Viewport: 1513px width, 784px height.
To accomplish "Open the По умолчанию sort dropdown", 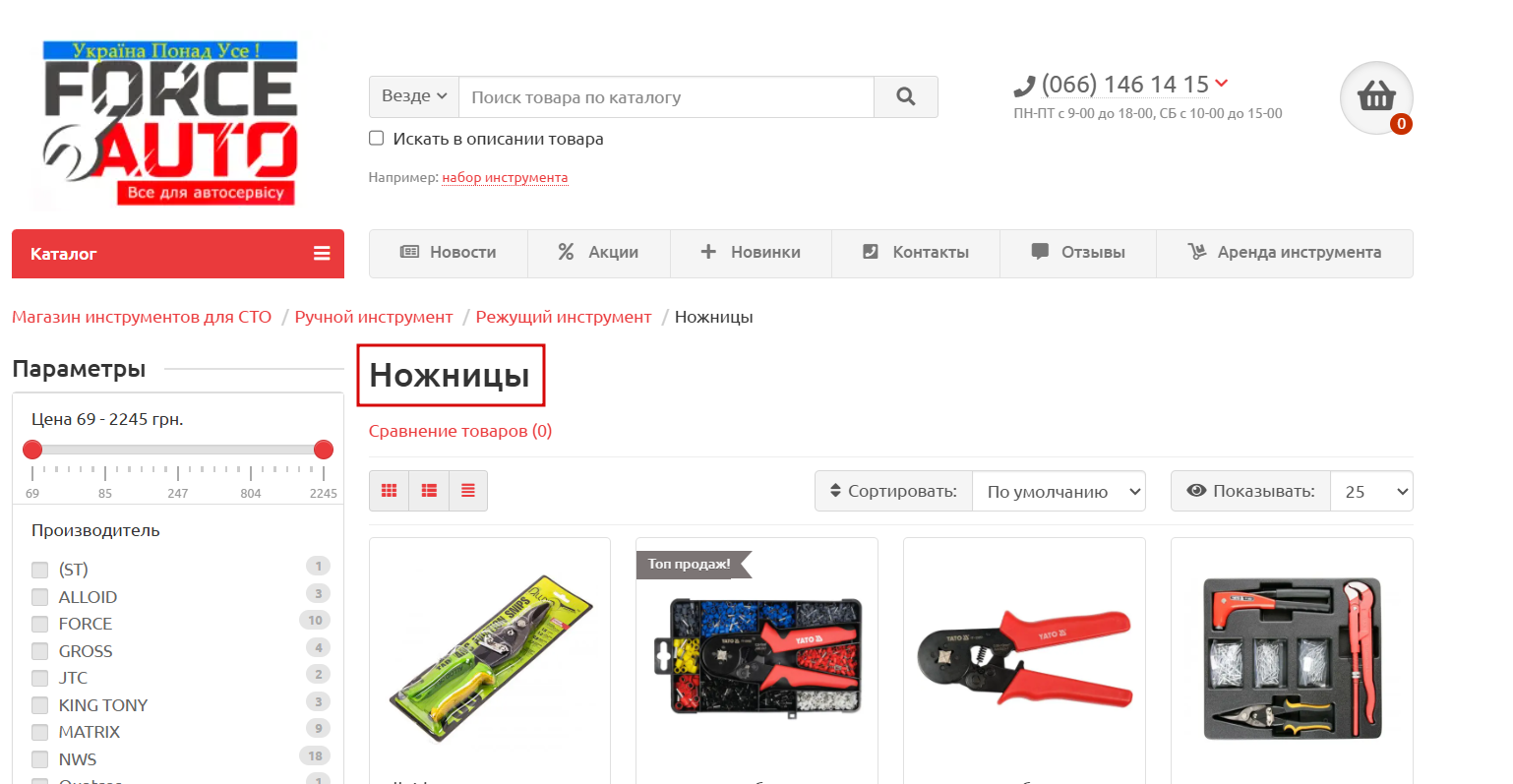I will click(1059, 491).
